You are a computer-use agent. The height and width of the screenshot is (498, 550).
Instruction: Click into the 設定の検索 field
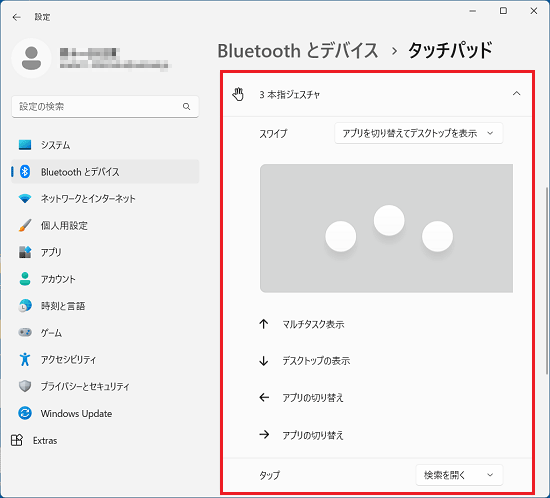pyautogui.click(x=105, y=106)
